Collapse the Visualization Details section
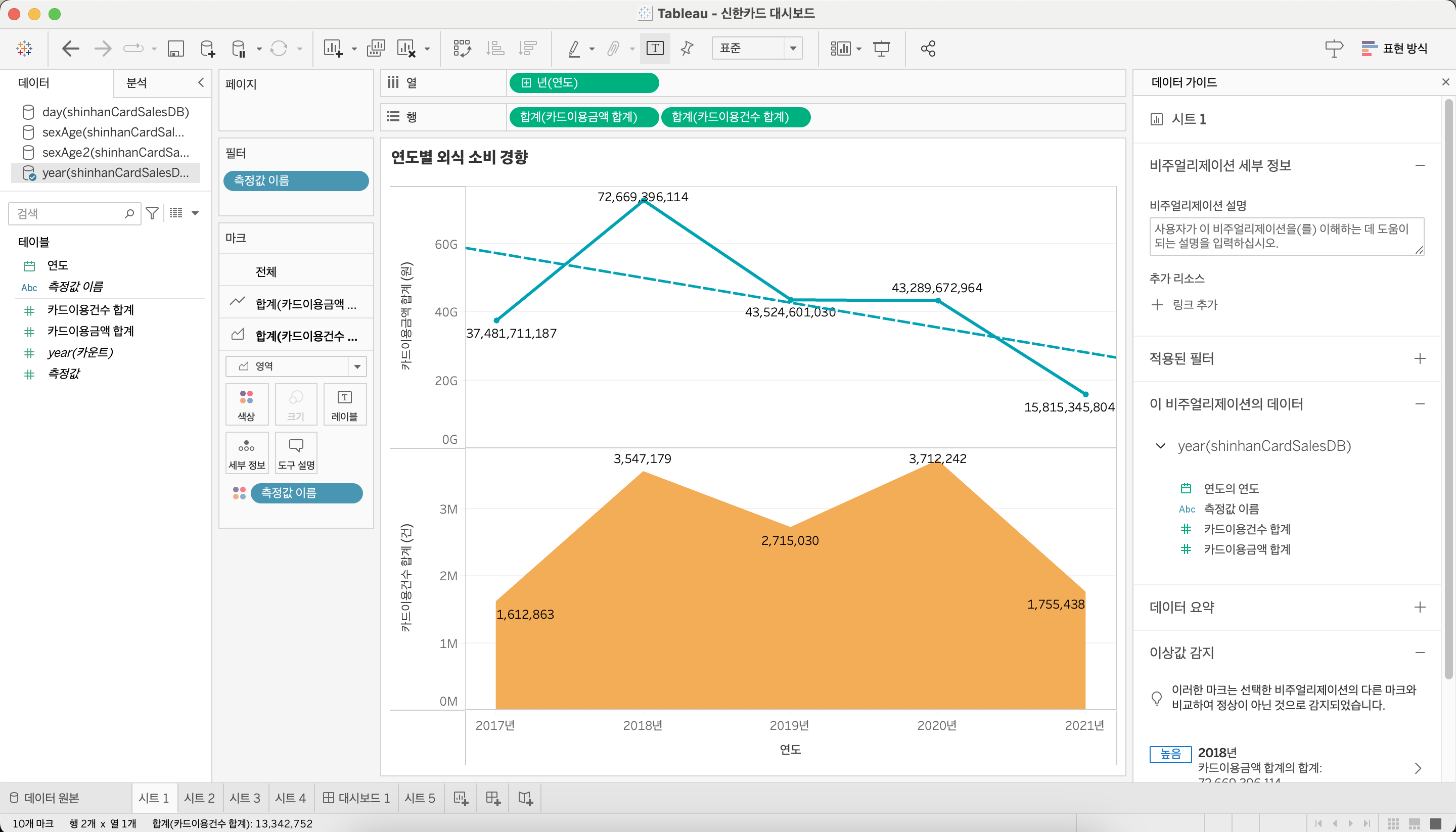The image size is (1456, 832). 1420,166
